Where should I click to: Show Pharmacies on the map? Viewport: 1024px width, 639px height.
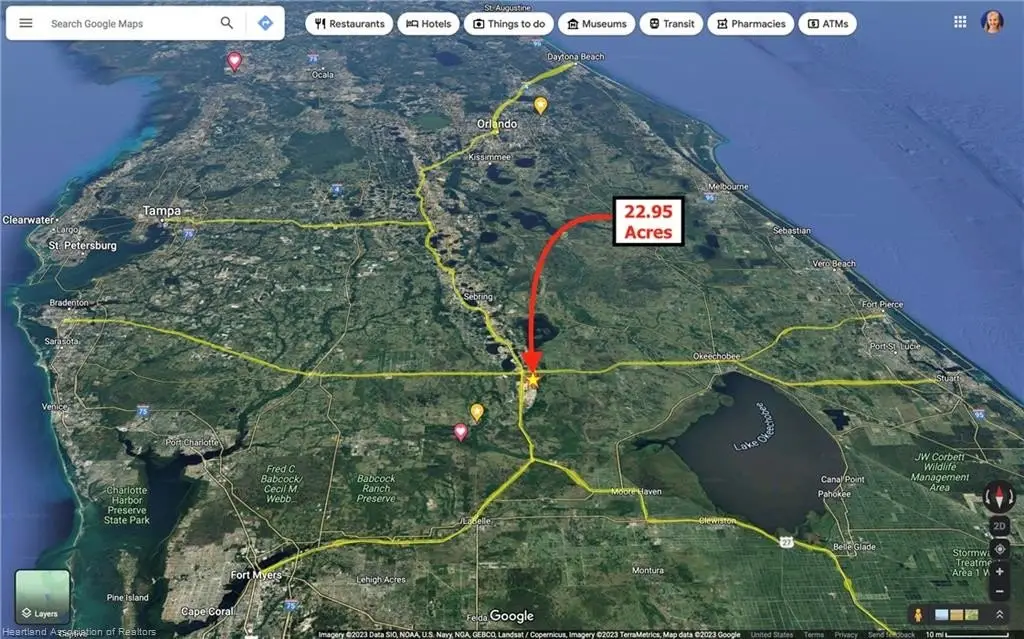(x=751, y=24)
